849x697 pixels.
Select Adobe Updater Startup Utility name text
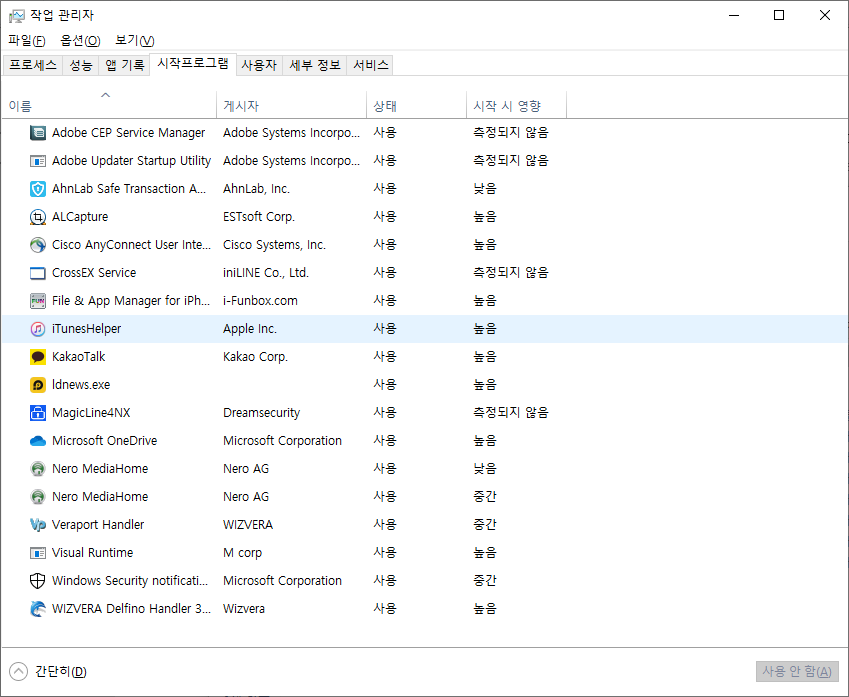tap(131, 161)
